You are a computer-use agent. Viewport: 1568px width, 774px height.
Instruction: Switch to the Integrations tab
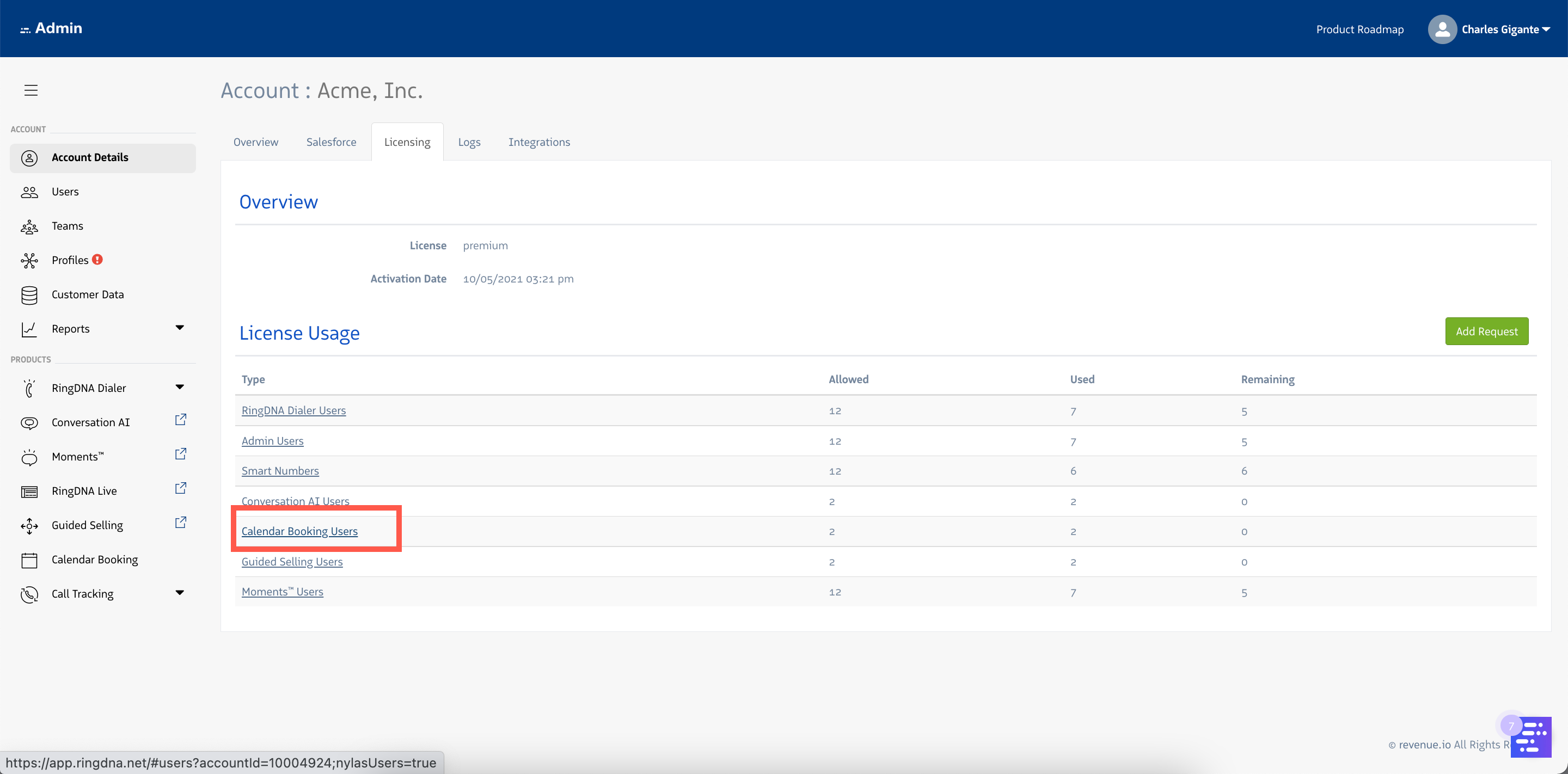tap(538, 142)
